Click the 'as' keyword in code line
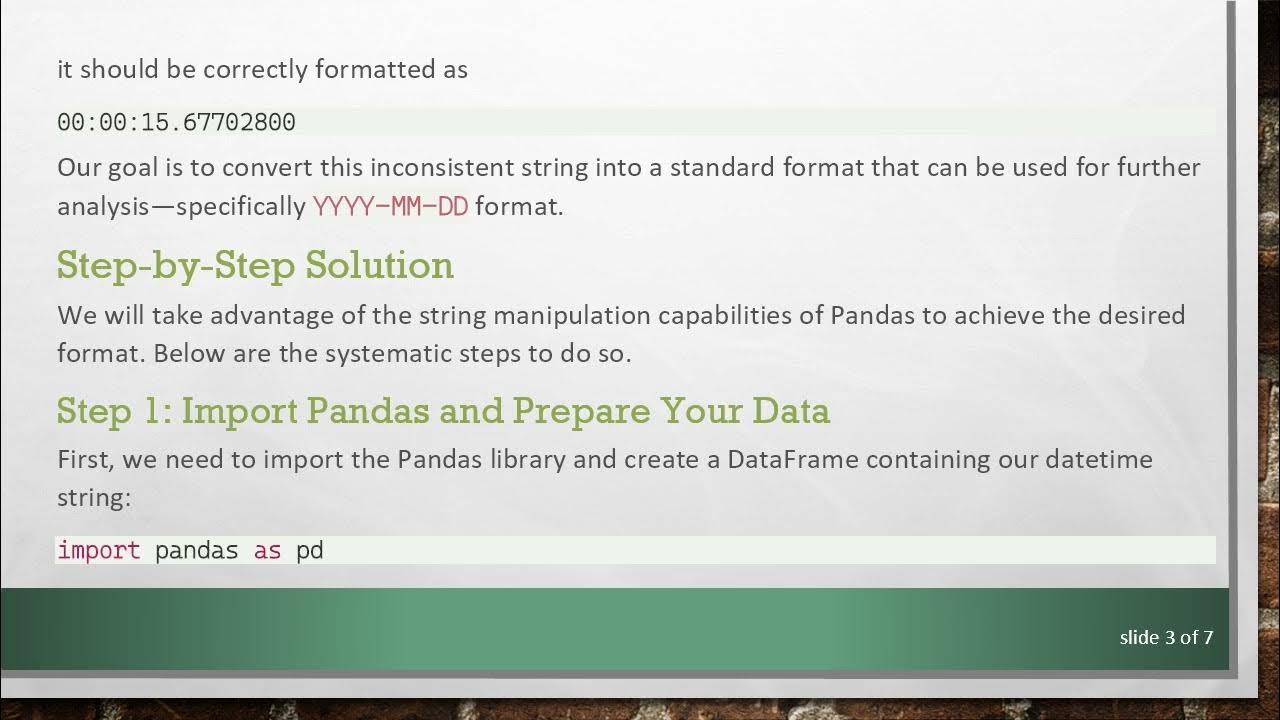 click(267, 550)
